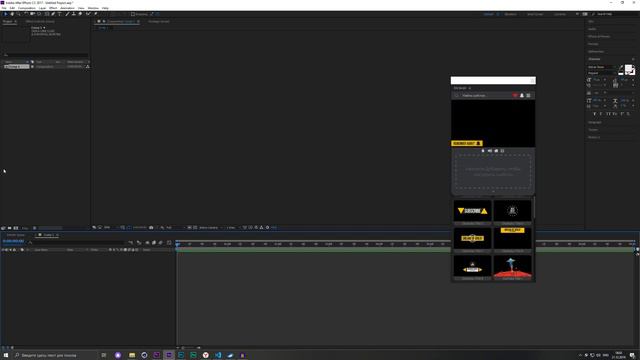Switch to the Project panel tab
This screenshot has width=640, height=360.
(8, 21)
